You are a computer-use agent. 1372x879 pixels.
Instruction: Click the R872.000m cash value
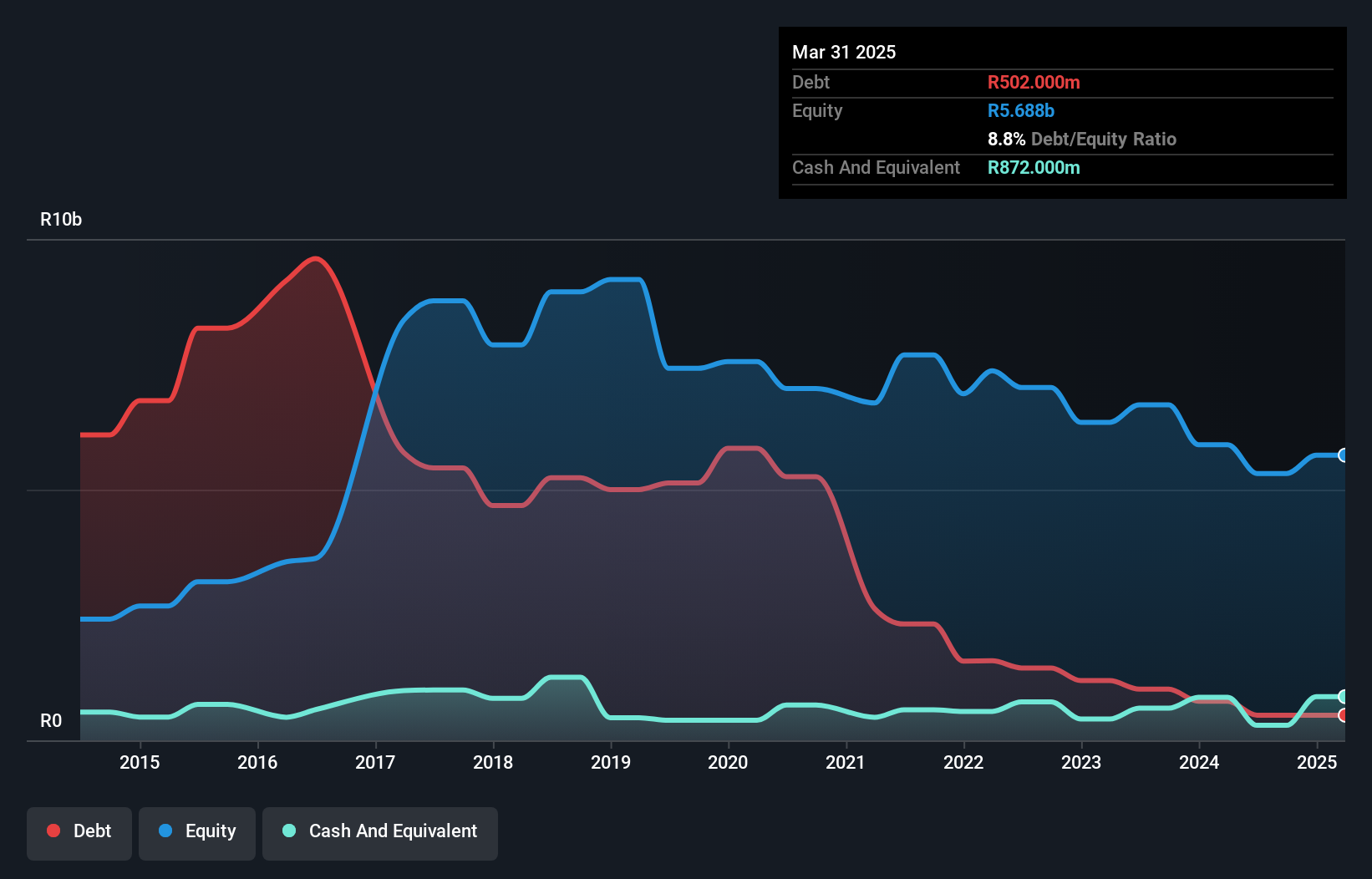click(x=1034, y=167)
